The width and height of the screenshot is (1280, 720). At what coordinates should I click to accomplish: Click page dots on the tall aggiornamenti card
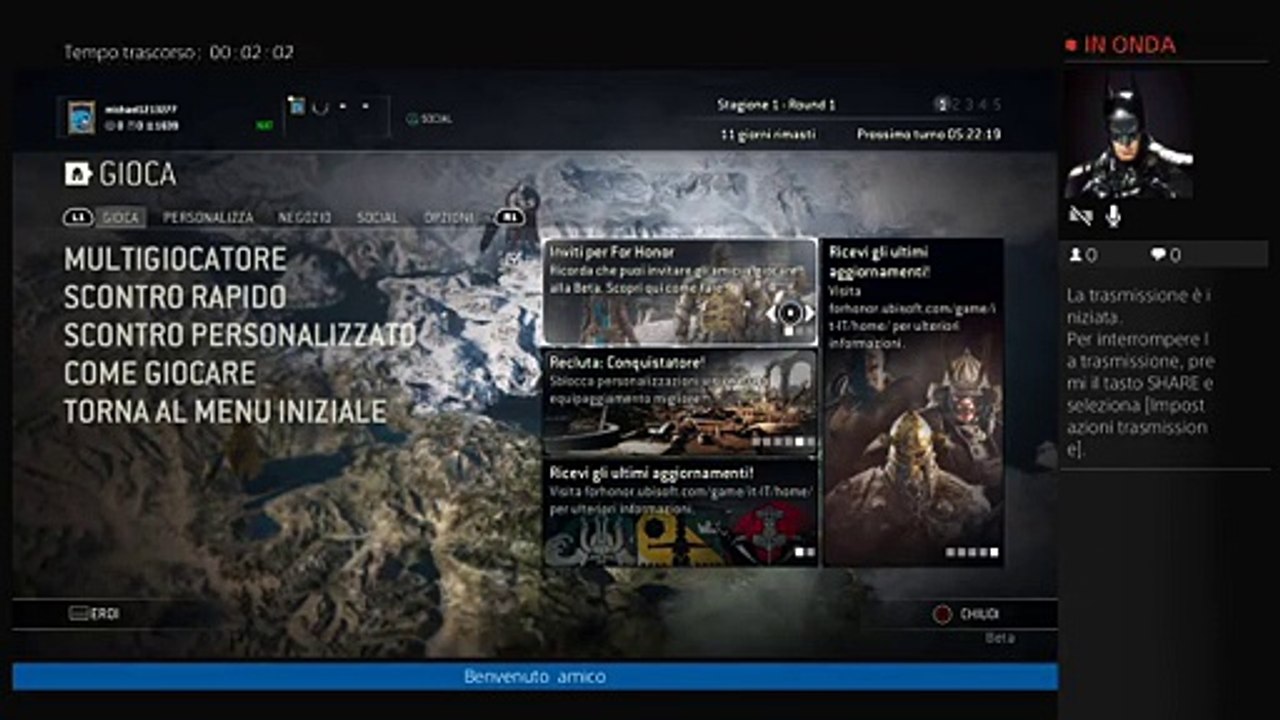tap(972, 552)
